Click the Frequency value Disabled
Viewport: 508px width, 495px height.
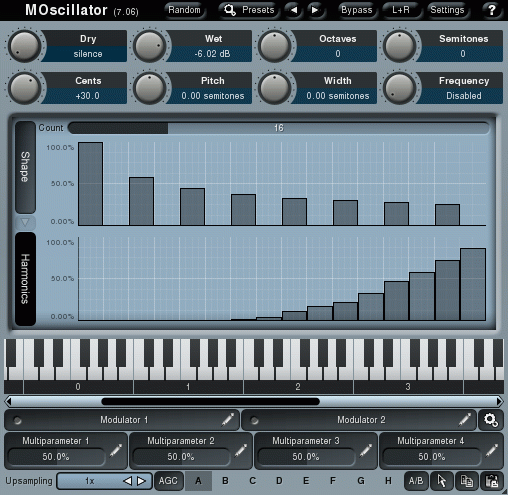pyautogui.click(x=463, y=96)
